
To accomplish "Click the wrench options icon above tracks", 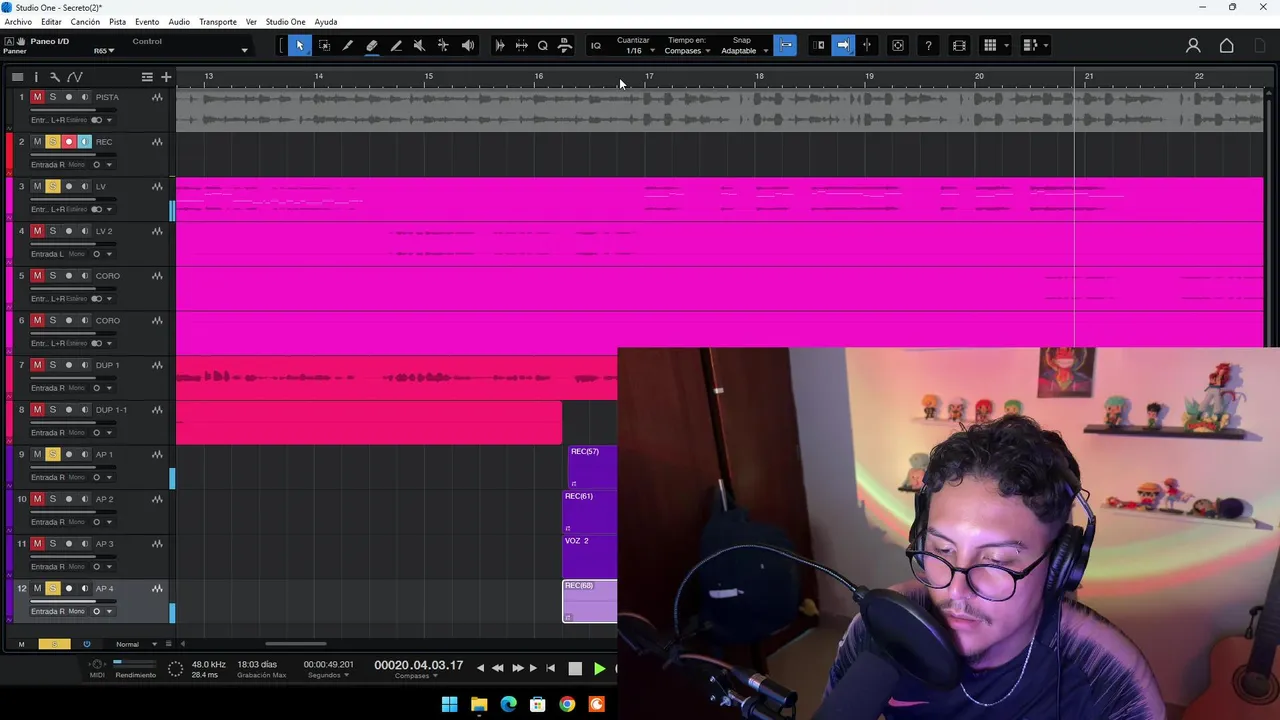I will 55,77.
